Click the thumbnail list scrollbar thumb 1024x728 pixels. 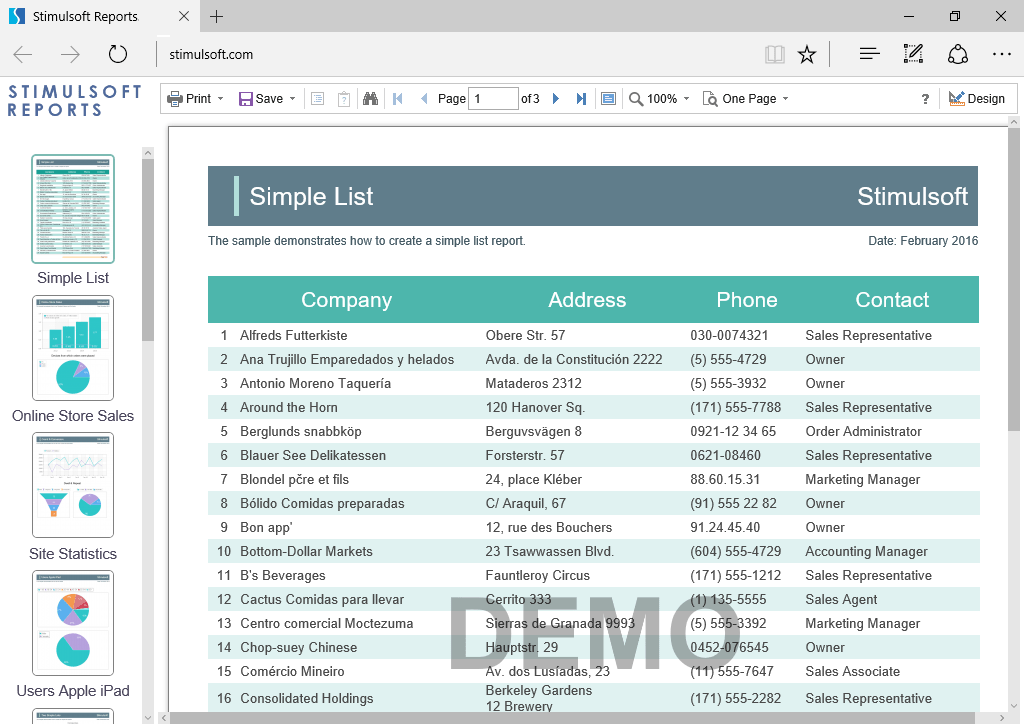[x=148, y=249]
